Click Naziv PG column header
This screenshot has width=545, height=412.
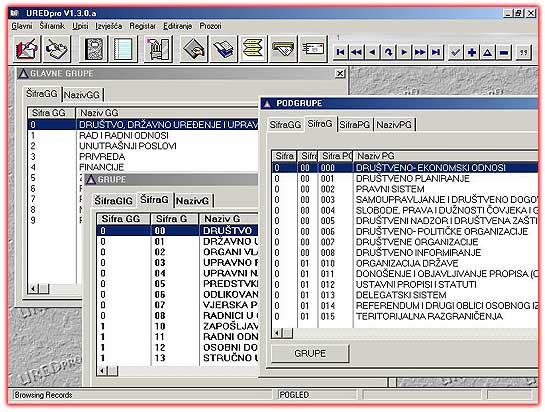click(x=446, y=156)
